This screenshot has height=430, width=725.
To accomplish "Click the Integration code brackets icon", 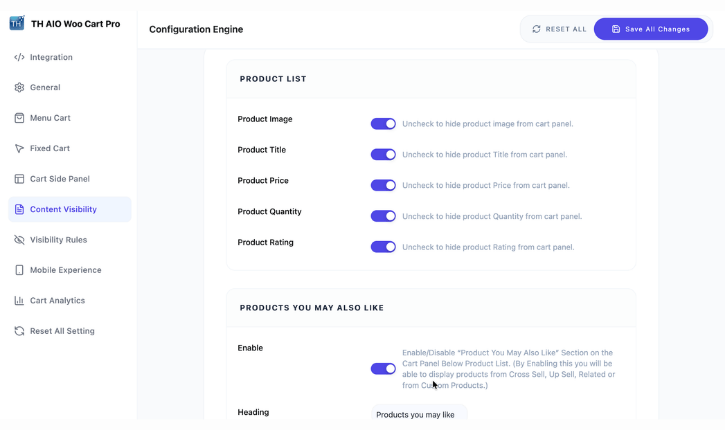I will (x=19, y=57).
